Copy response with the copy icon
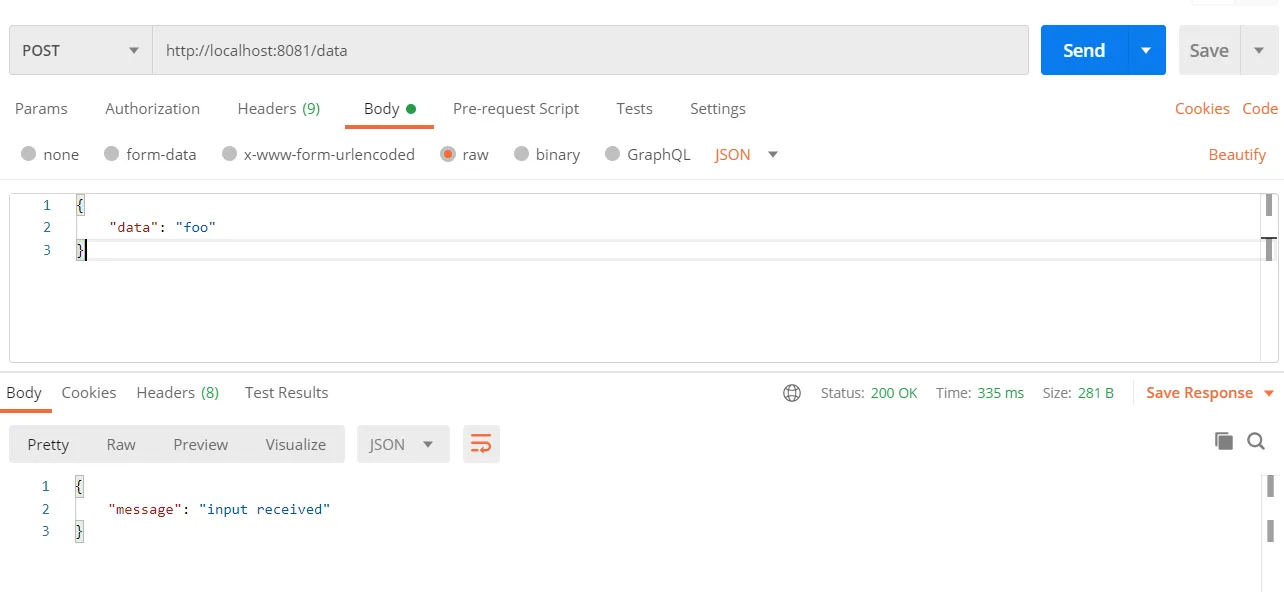The image size is (1284, 592). 1223,441
